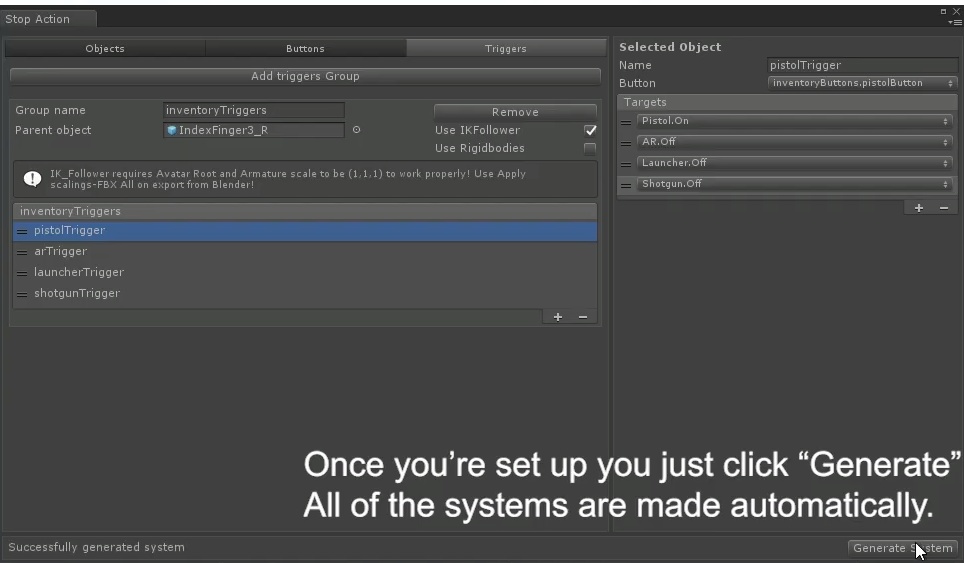Open the Launcher.Off target dropdown
The width and height of the screenshot is (964, 563).
[795, 163]
